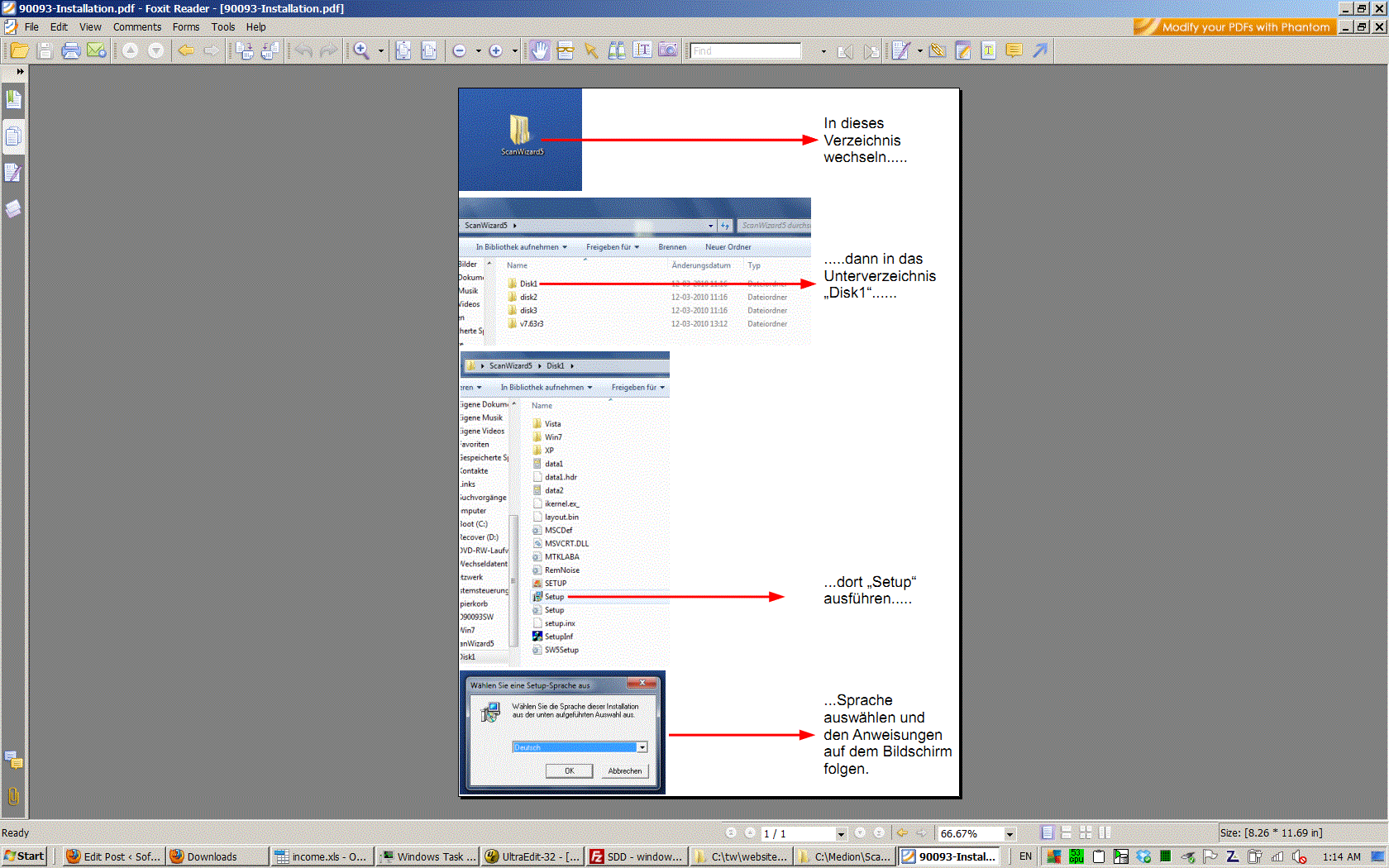Open search with the binoculars icon
The image size is (1389, 868).
pyautogui.click(x=617, y=51)
